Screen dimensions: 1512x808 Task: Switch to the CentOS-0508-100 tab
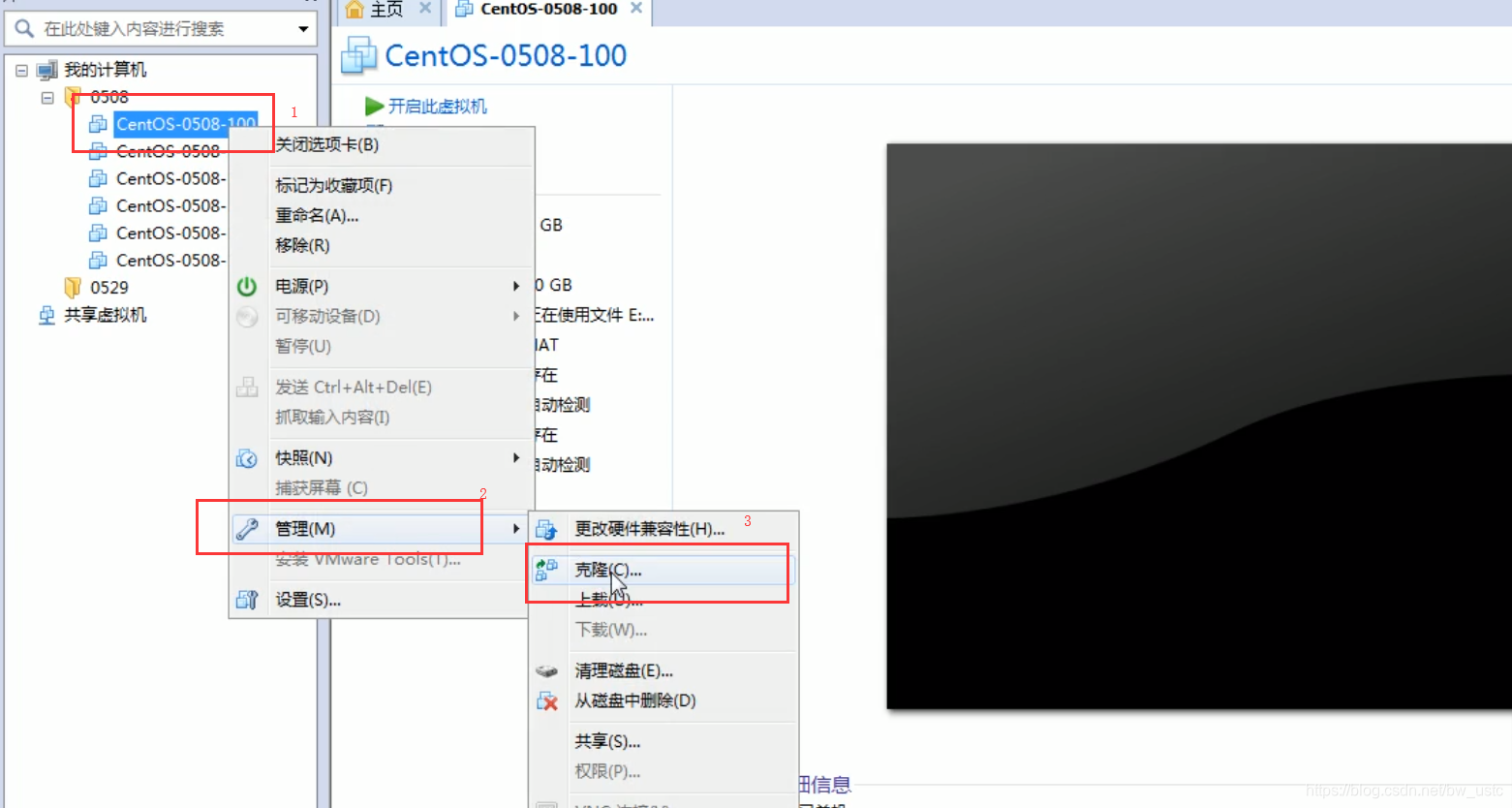coord(548,9)
